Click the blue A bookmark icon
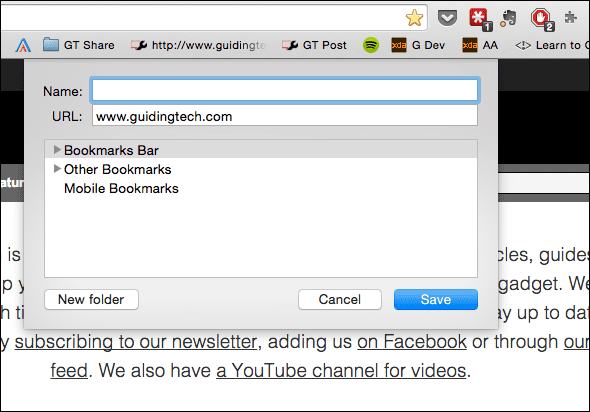 point(23,46)
